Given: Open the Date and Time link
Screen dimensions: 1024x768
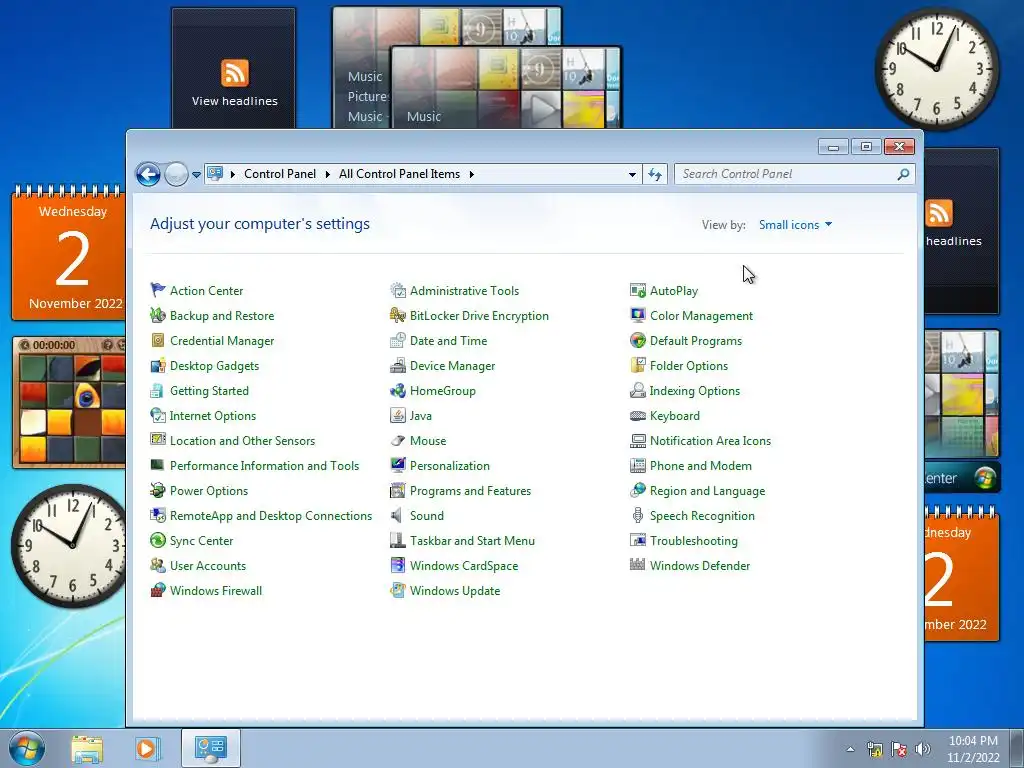Looking at the screenshot, I should pyautogui.click(x=449, y=340).
